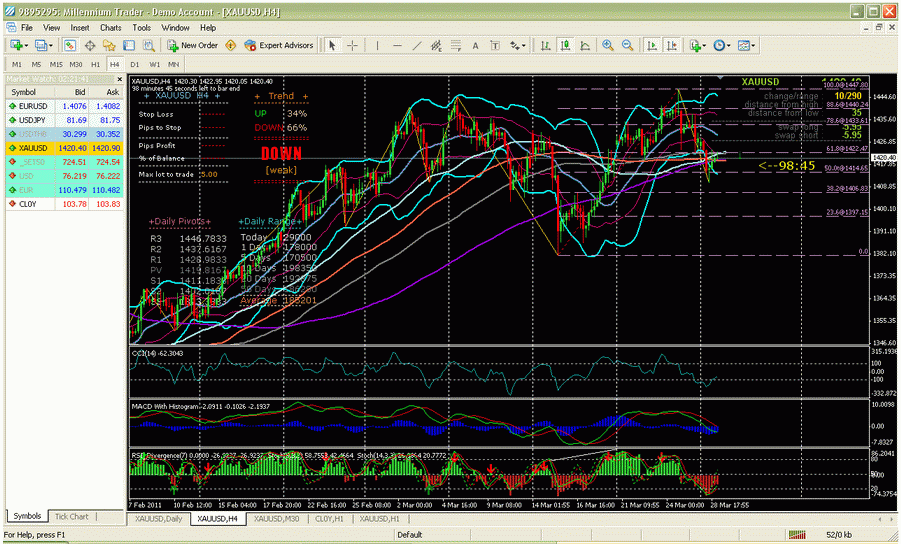Select the arrow cursor tool

coord(332,45)
